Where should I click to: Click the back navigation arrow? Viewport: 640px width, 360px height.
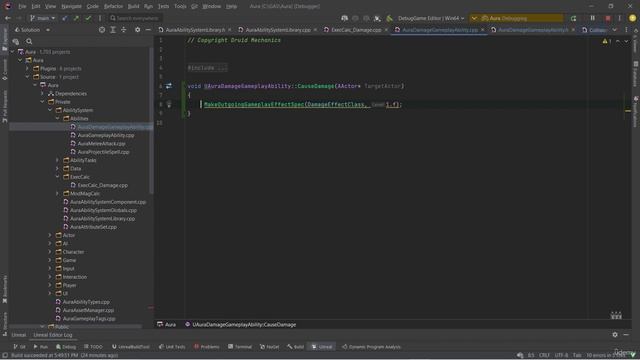[7, 18]
